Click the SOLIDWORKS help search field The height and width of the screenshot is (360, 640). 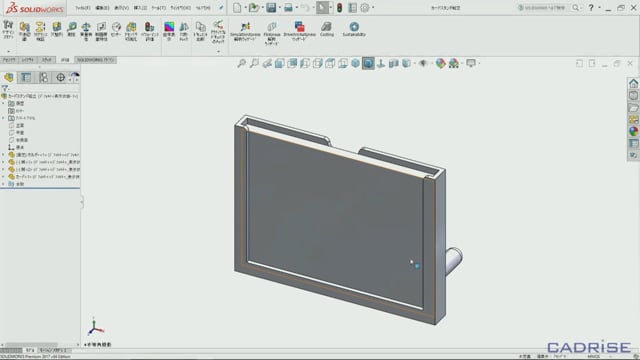pos(543,8)
